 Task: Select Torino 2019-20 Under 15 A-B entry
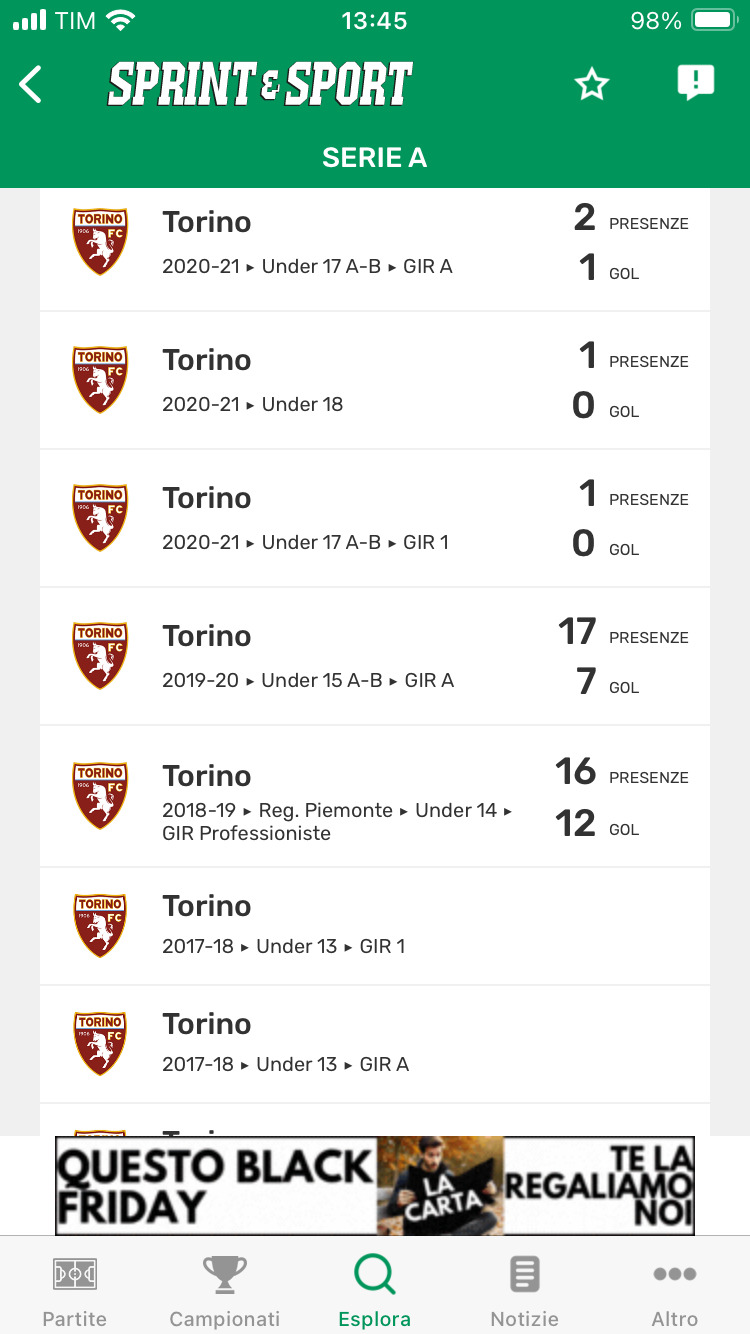(x=375, y=656)
